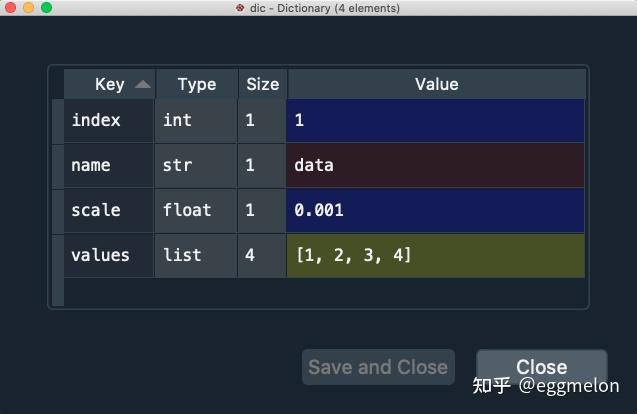Click the Close button

click(x=541, y=367)
